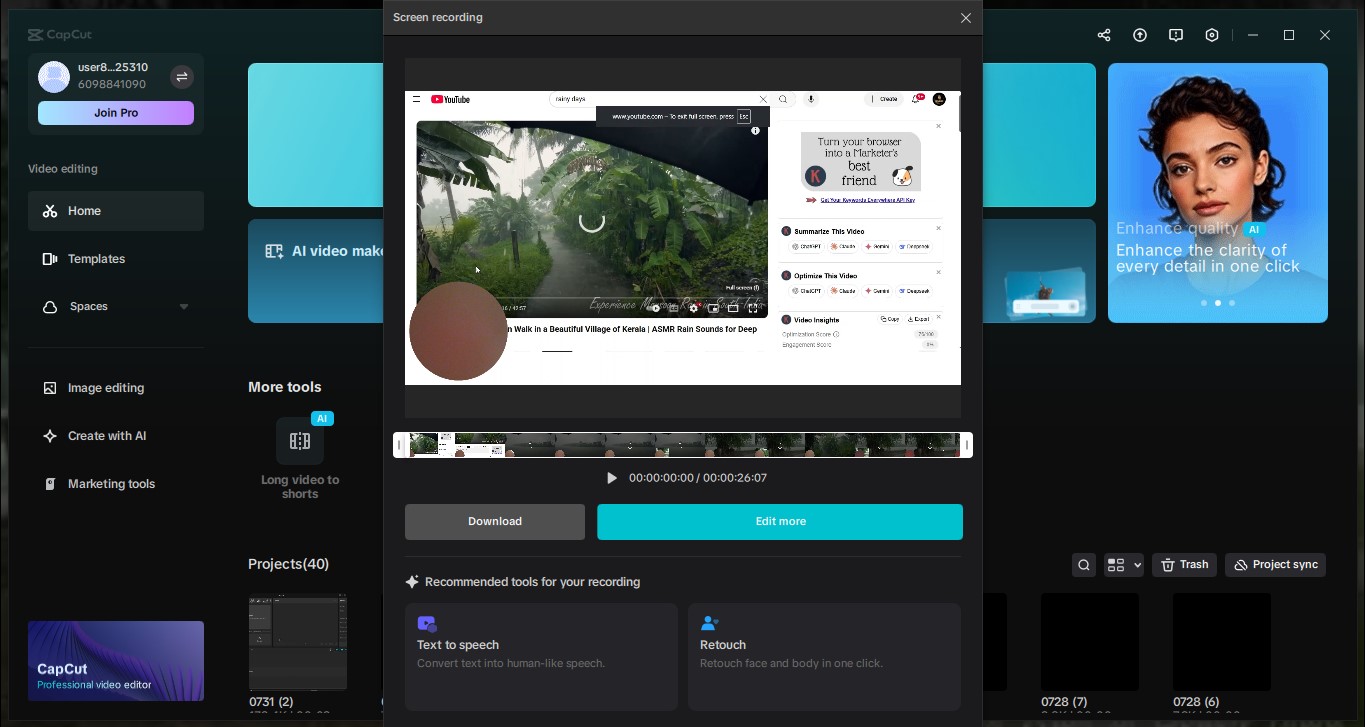Open the project layout view dropdown
The image size is (1365, 727).
coord(1123,565)
